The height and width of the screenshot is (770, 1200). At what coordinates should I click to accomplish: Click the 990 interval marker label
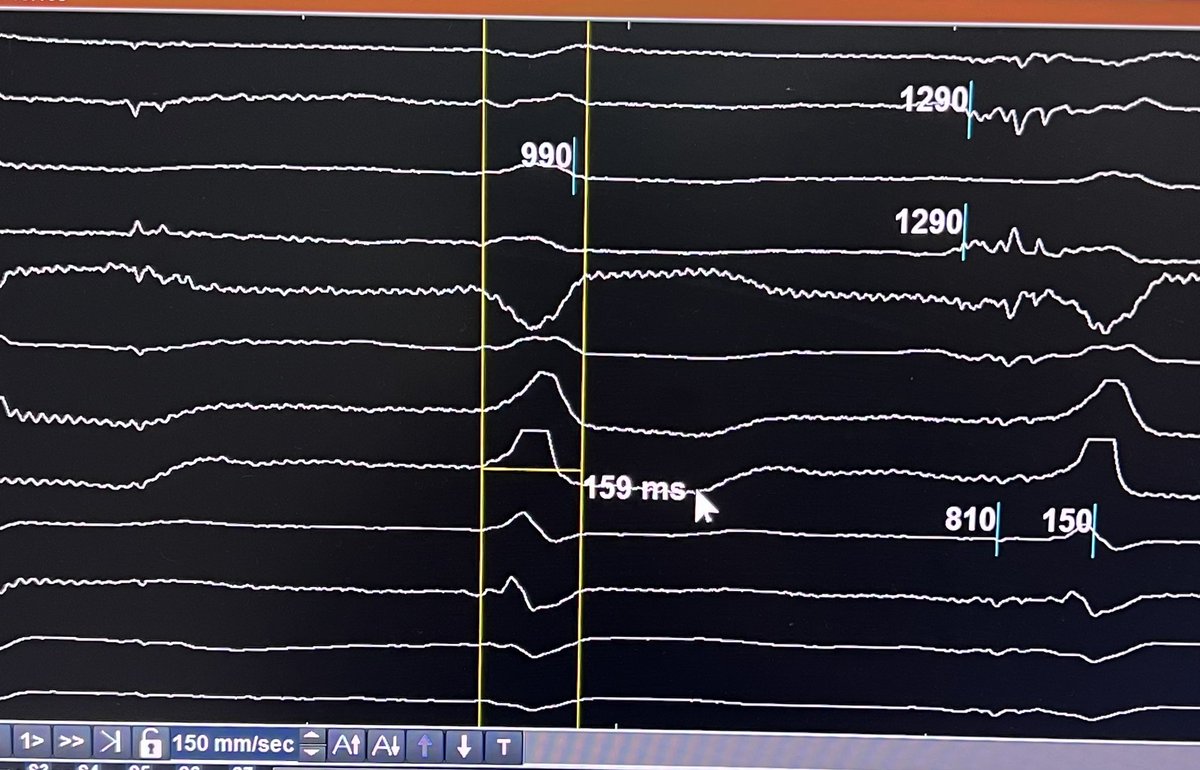[545, 155]
